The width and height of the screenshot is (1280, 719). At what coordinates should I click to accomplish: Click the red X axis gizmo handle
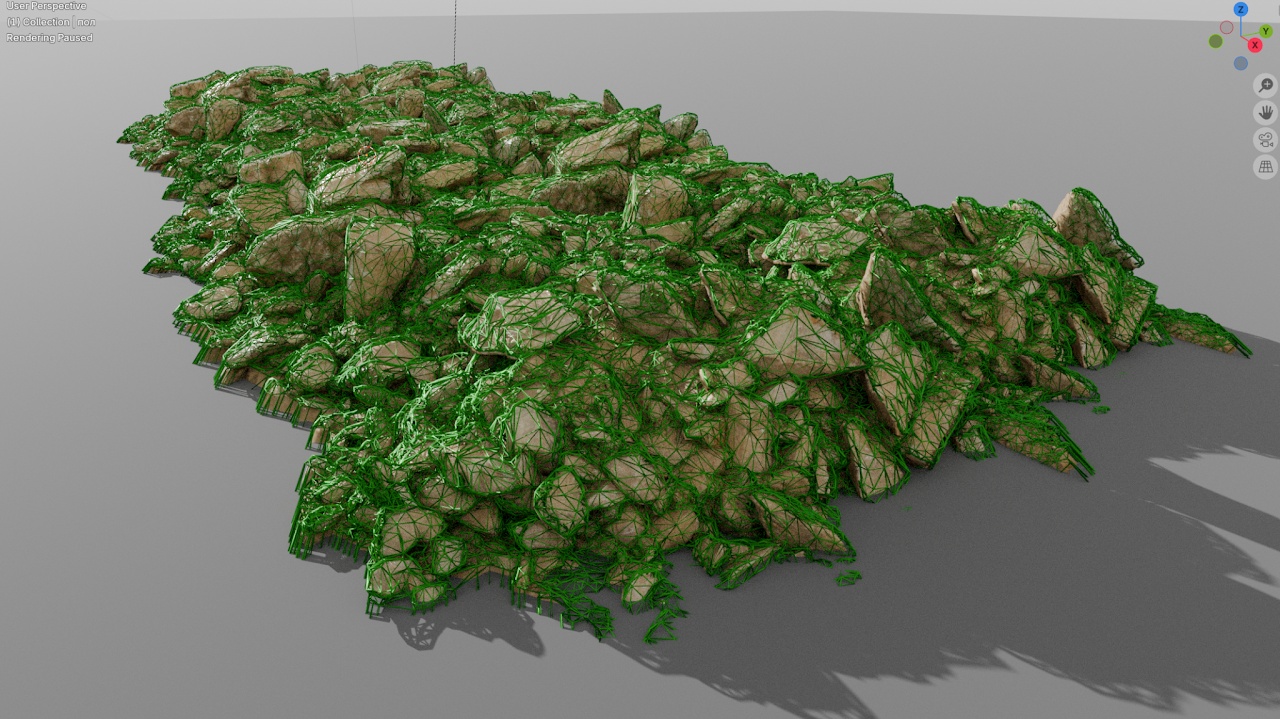1254,46
